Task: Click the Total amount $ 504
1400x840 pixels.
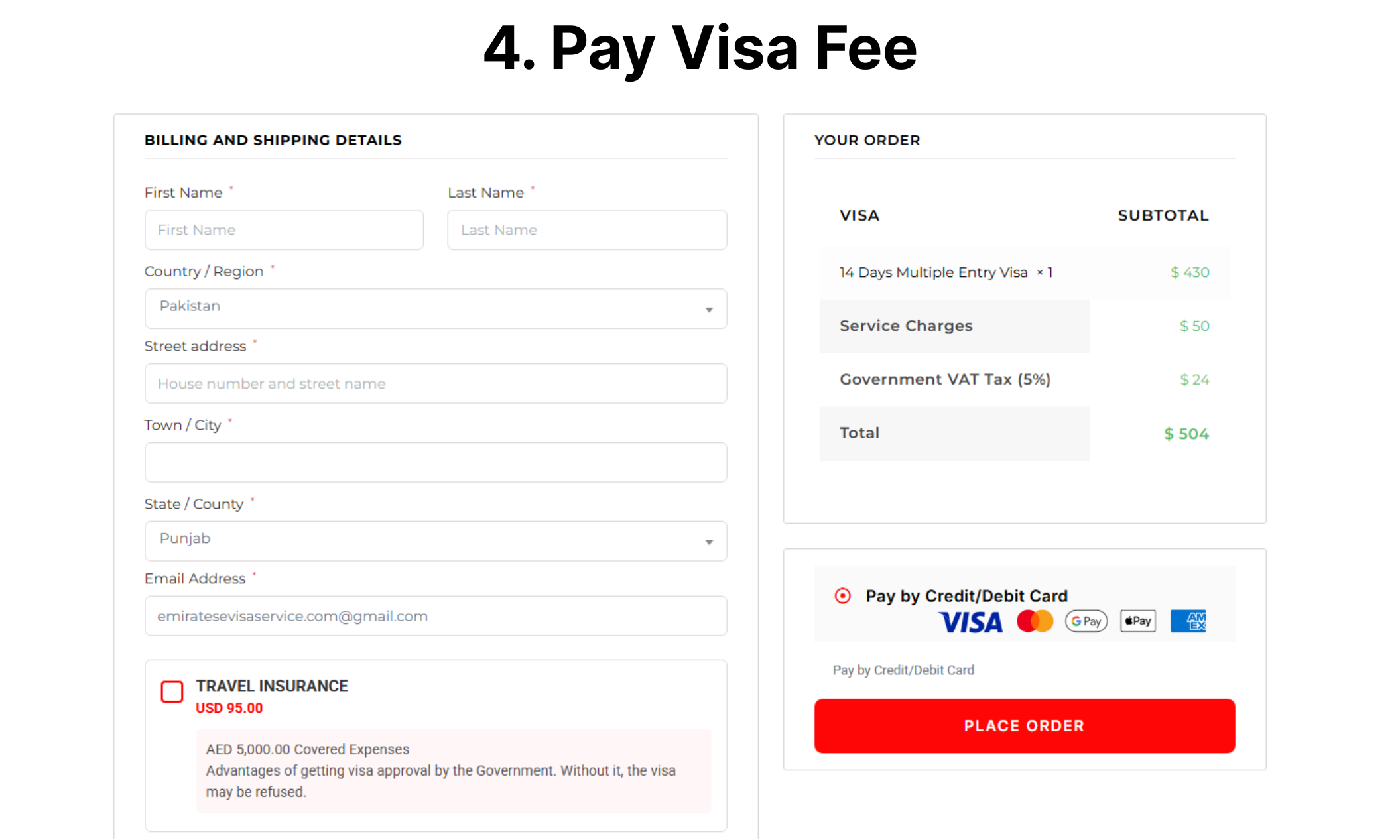Action: [x=1186, y=434]
